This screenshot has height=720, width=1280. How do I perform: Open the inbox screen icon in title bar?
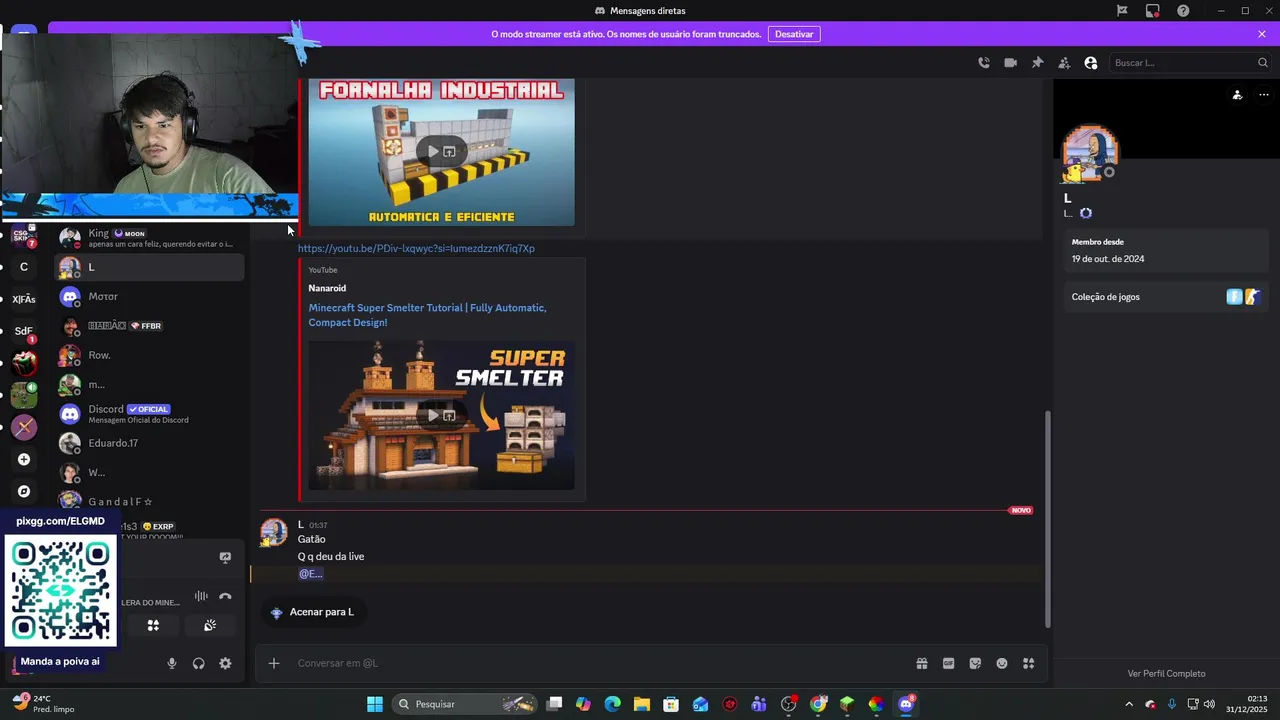pos(1153,11)
